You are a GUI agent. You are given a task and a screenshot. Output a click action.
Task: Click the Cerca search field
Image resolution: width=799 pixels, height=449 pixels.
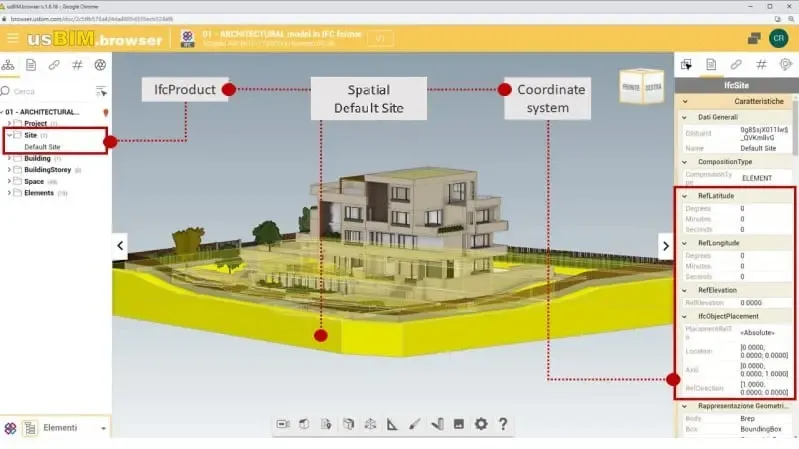click(x=48, y=91)
